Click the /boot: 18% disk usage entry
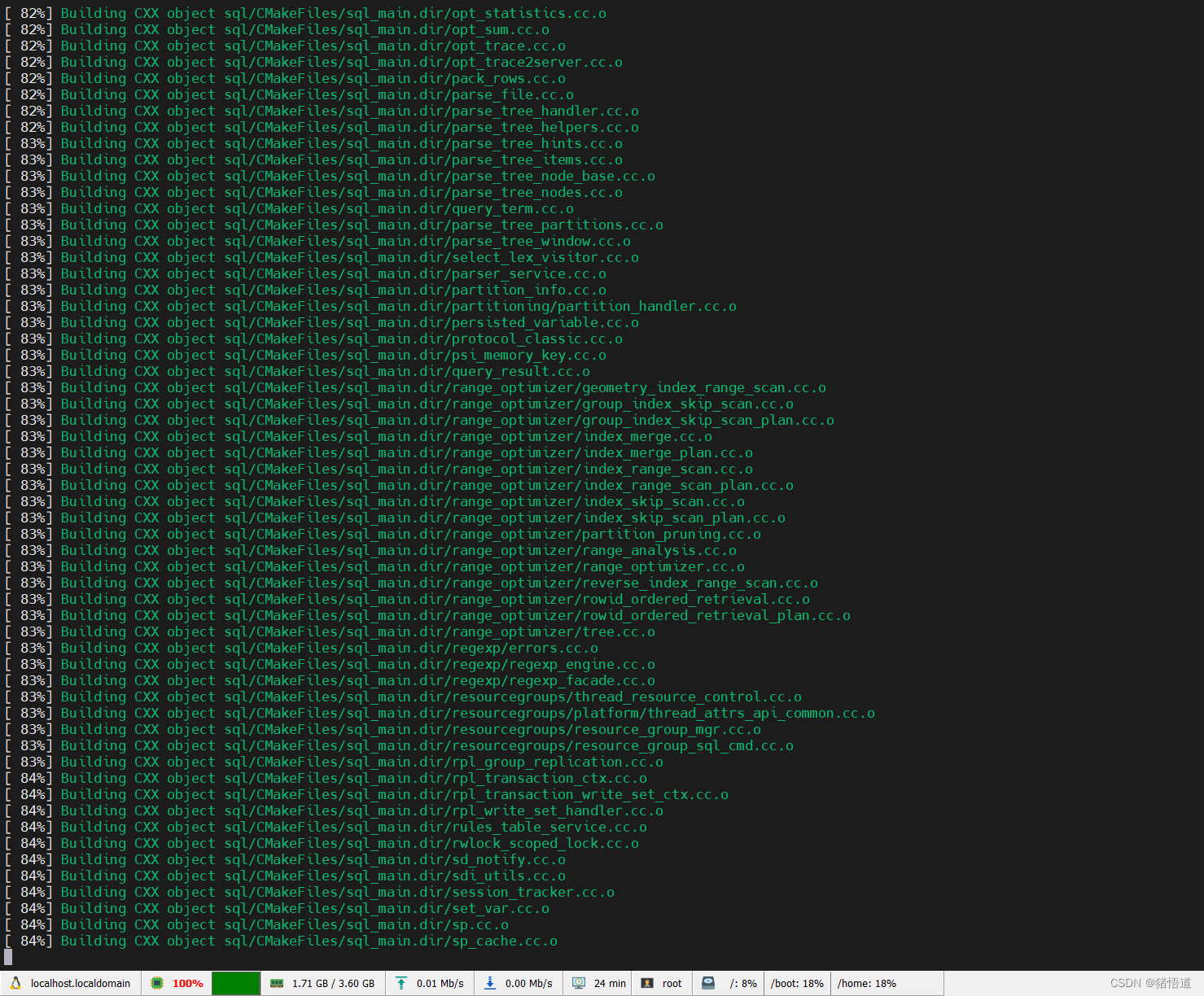 (797, 983)
